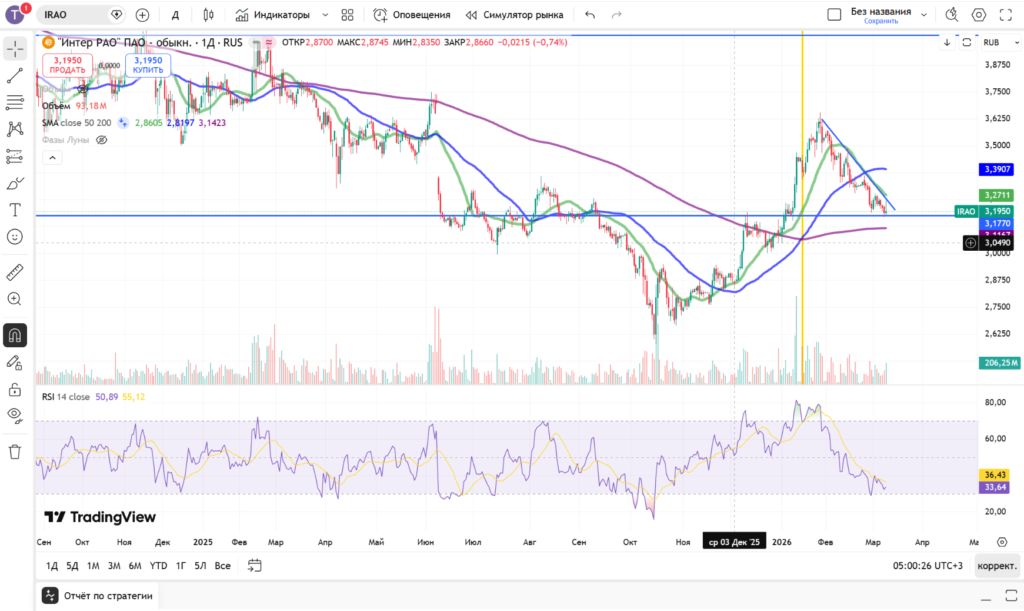Open the quick search icon

[952, 14]
